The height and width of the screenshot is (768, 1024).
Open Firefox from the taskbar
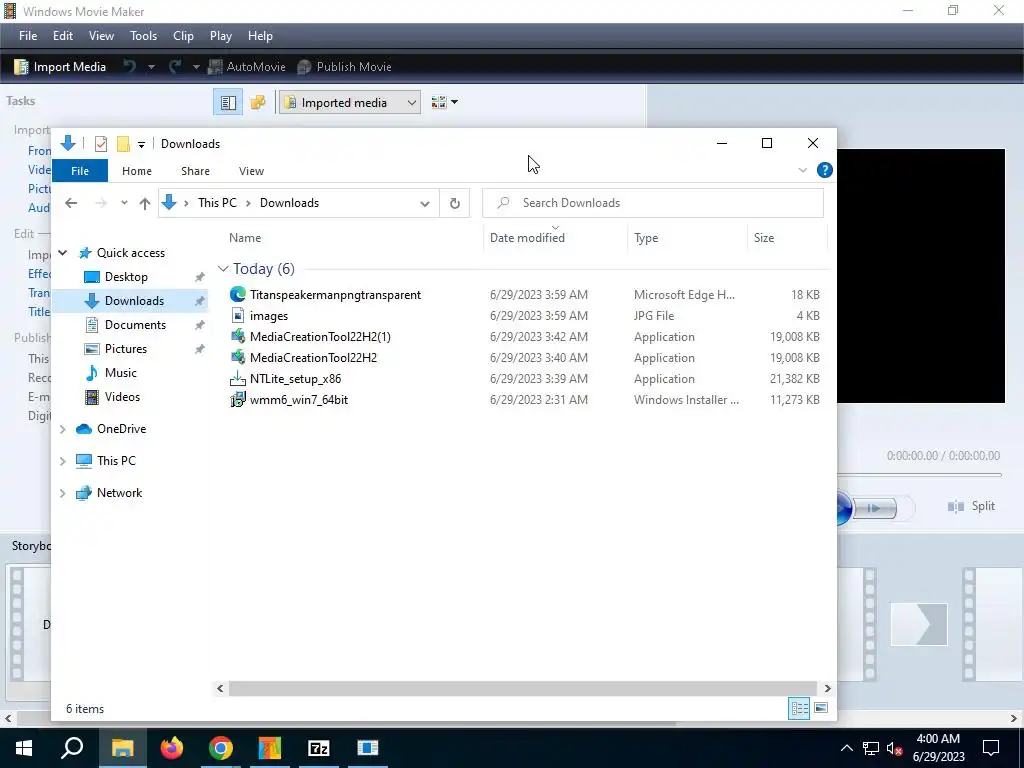point(172,748)
